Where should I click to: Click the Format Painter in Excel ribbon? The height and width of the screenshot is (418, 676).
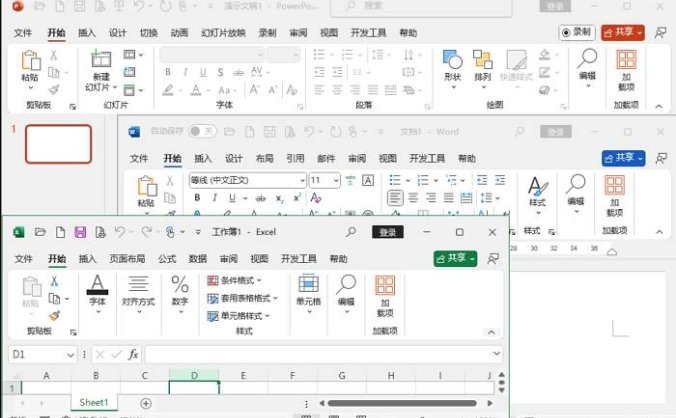[54, 316]
